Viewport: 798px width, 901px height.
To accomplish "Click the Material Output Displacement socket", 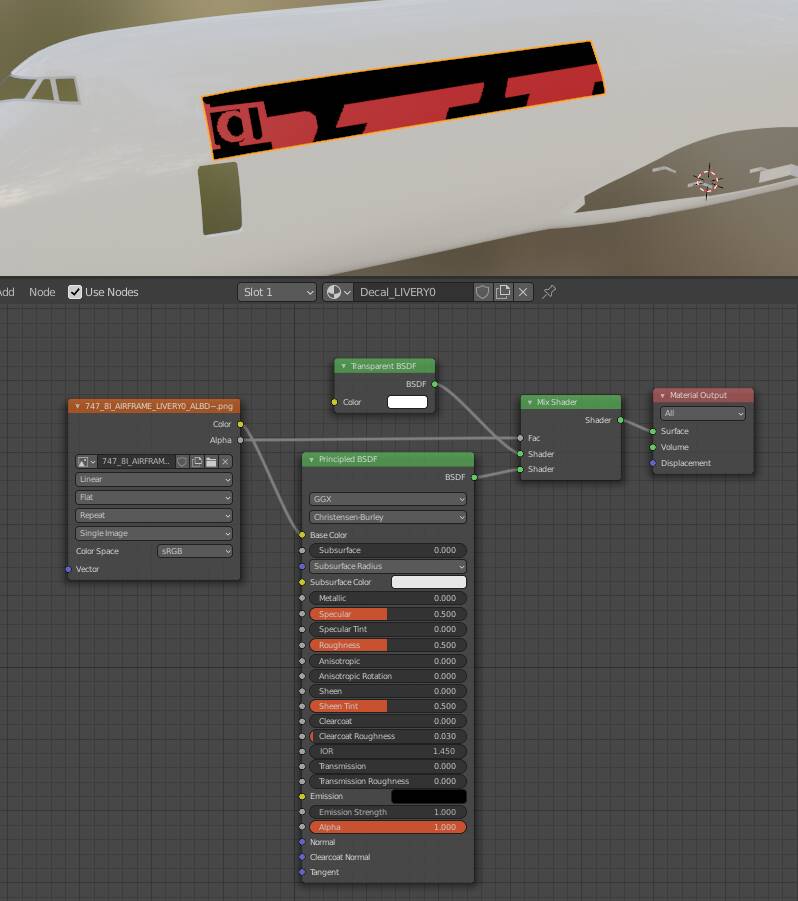I will 653,463.
